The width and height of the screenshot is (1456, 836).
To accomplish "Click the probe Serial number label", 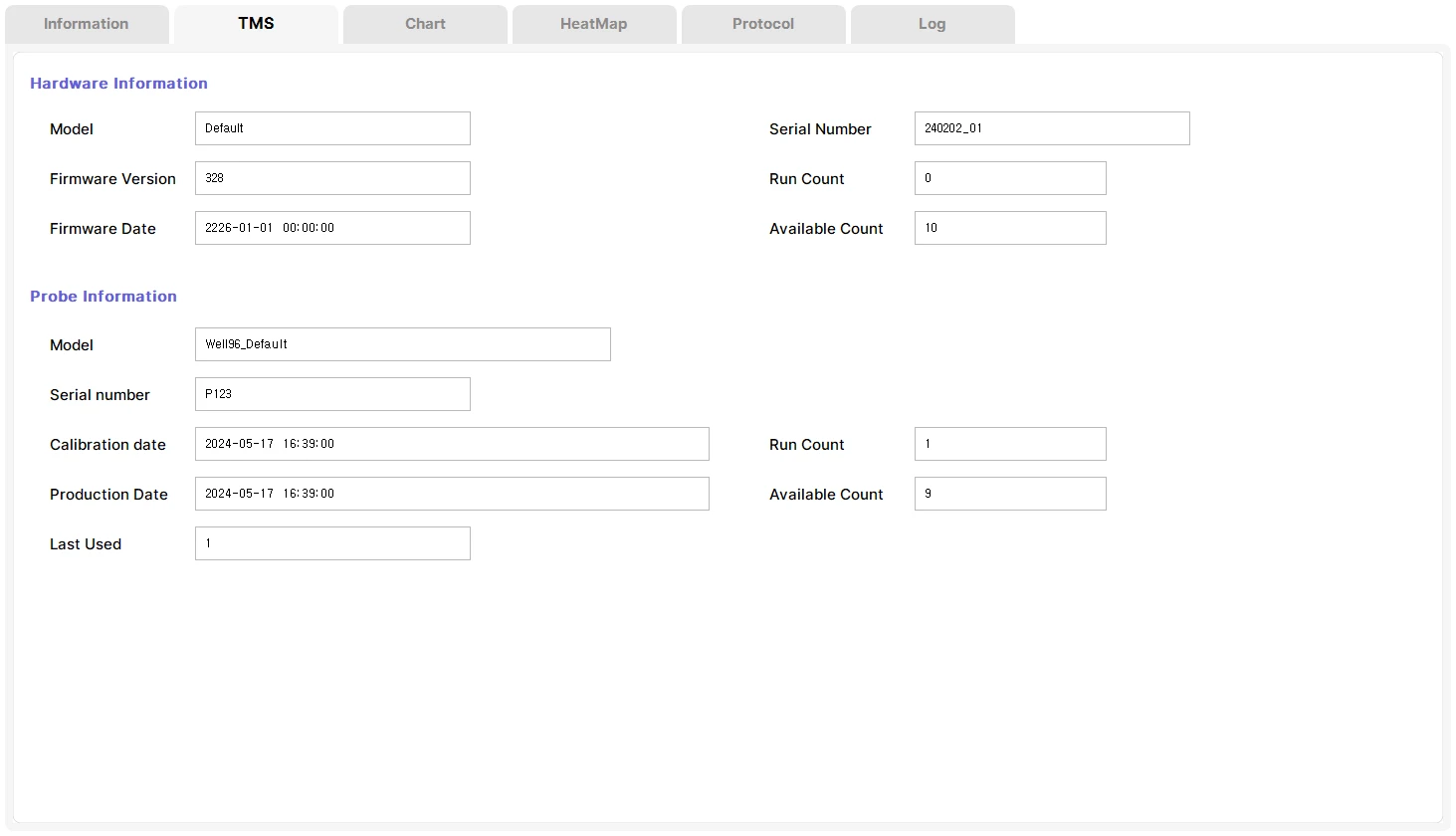I will pos(100,395).
